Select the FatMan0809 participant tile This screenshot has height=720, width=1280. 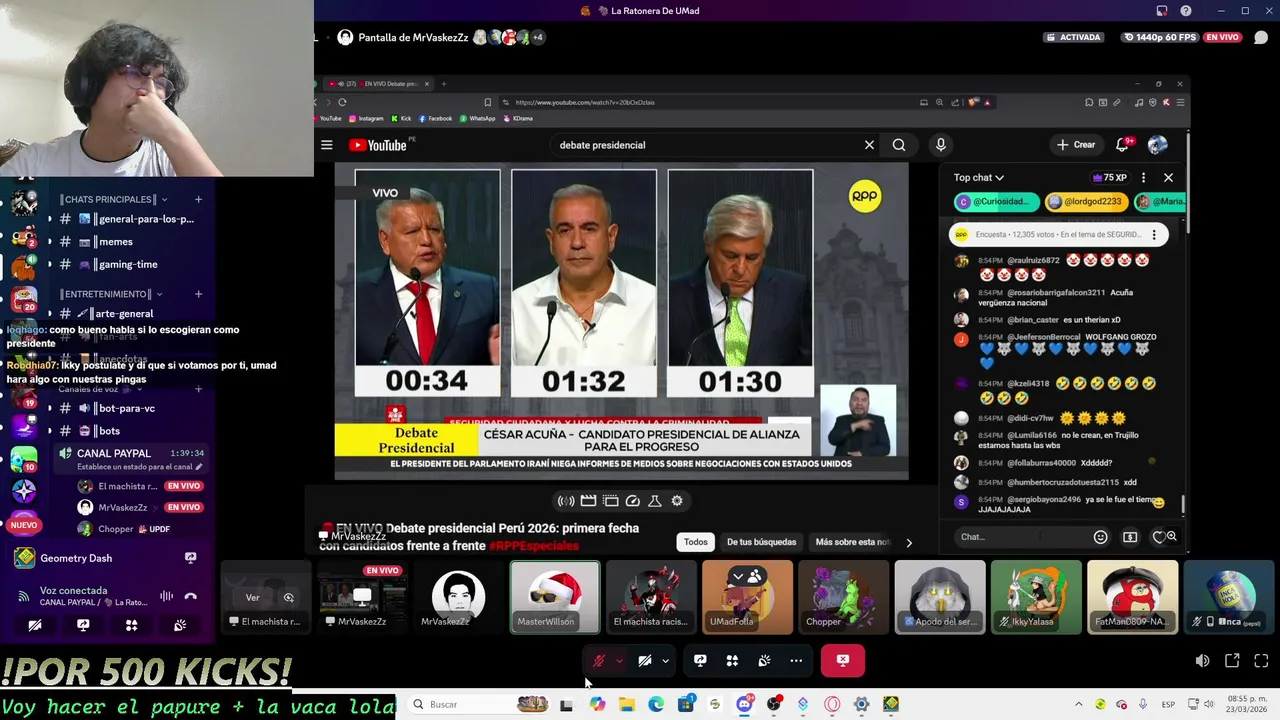tap(1132, 597)
